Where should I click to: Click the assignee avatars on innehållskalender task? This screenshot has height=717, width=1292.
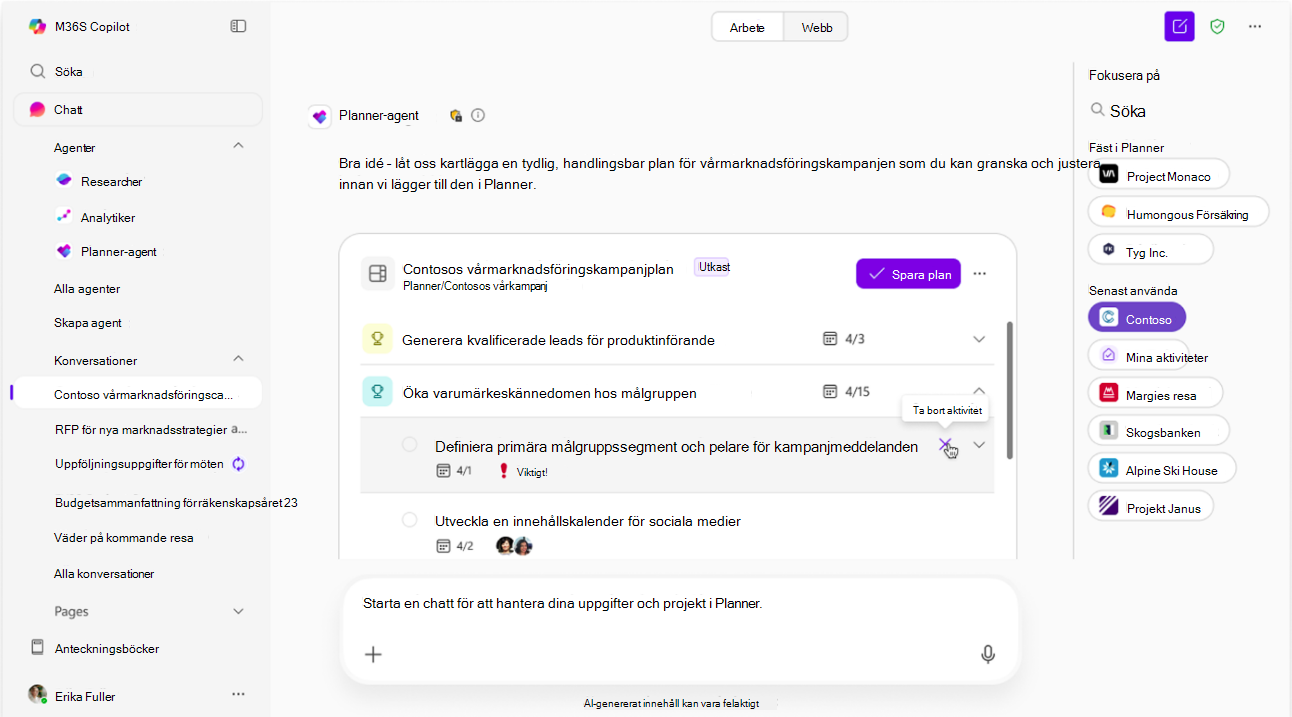coord(514,546)
